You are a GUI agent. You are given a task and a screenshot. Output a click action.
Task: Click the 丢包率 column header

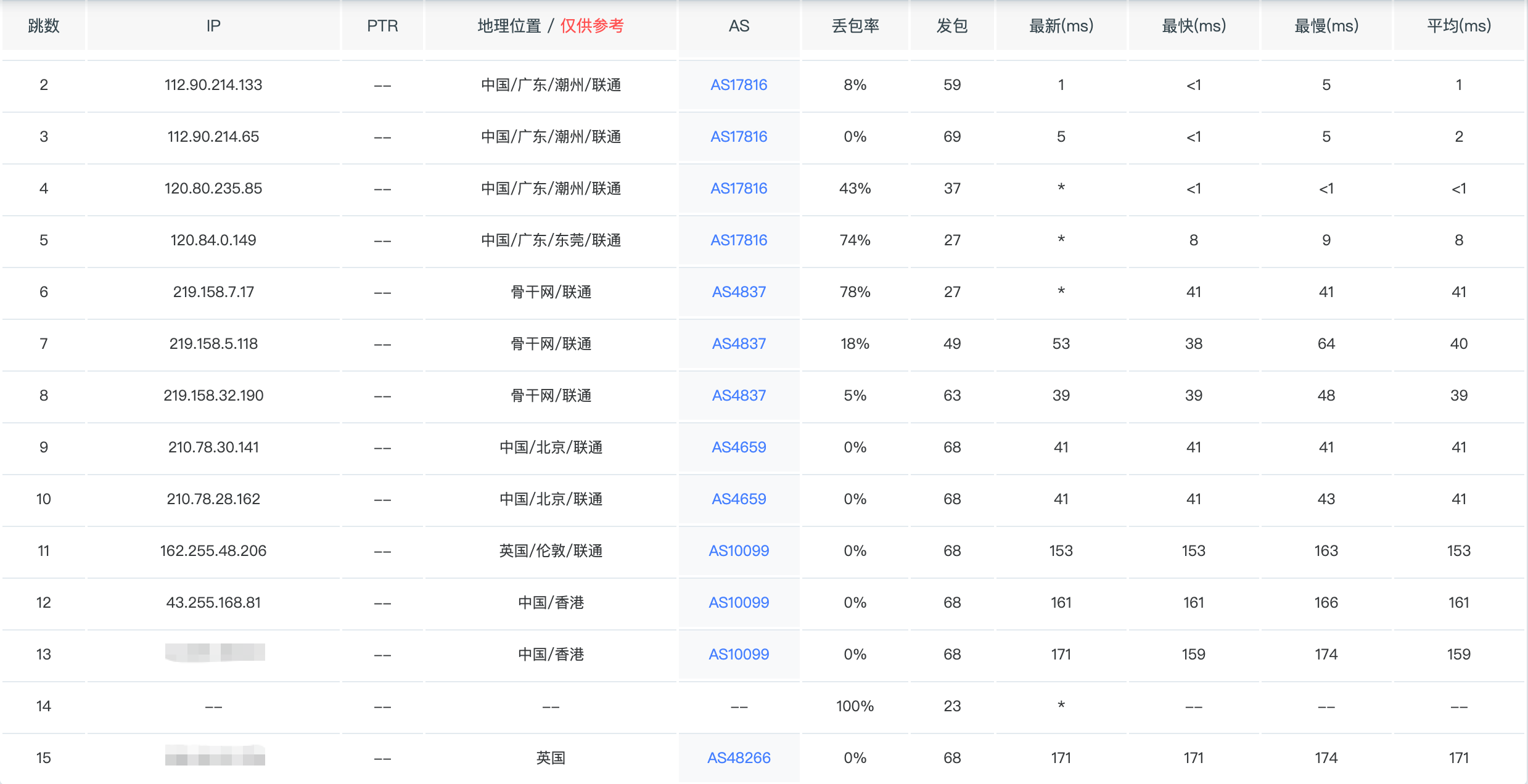click(855, 26)
